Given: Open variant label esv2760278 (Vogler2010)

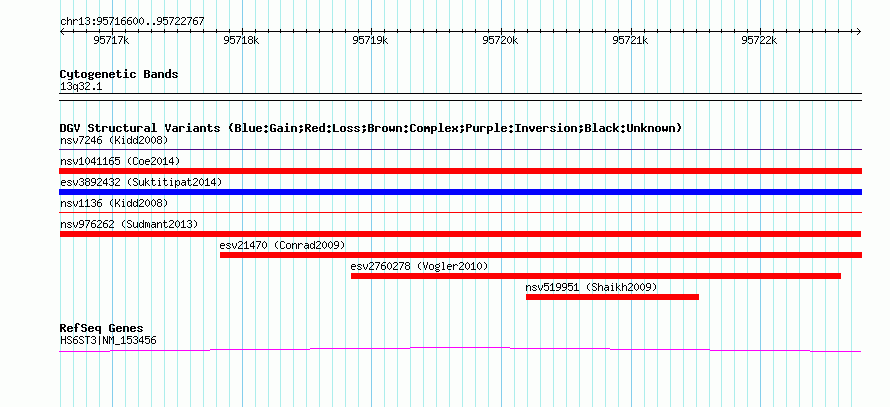Looking at the screenshot, I should click(x=419, y=266).
